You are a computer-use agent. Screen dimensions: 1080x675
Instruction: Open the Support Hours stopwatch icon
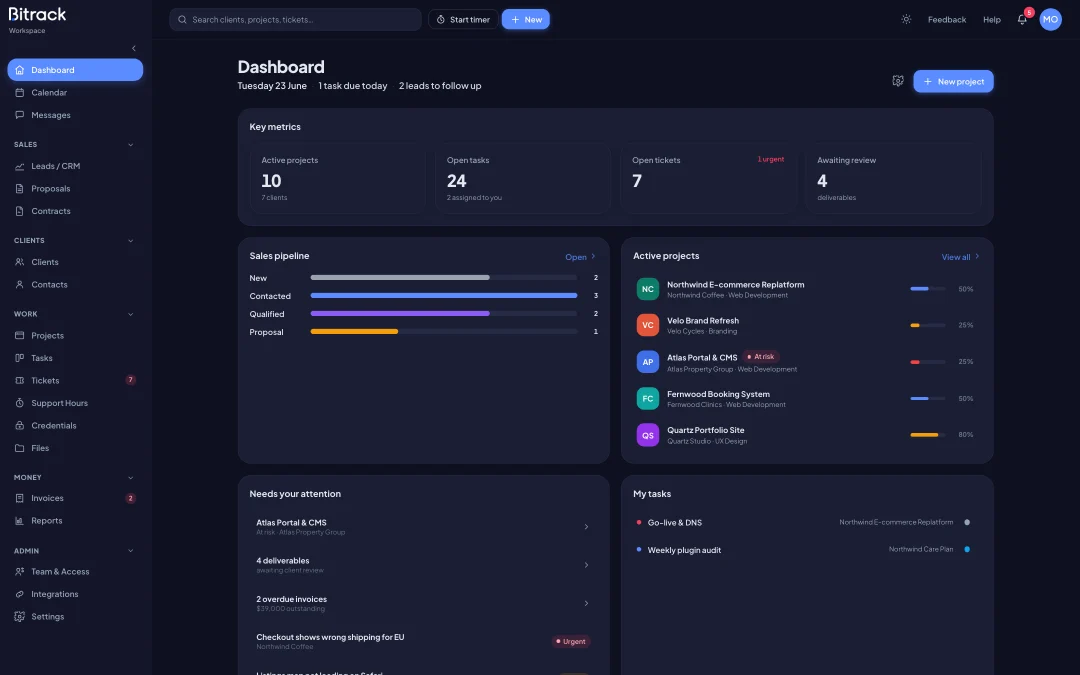[x=19, y=403]
